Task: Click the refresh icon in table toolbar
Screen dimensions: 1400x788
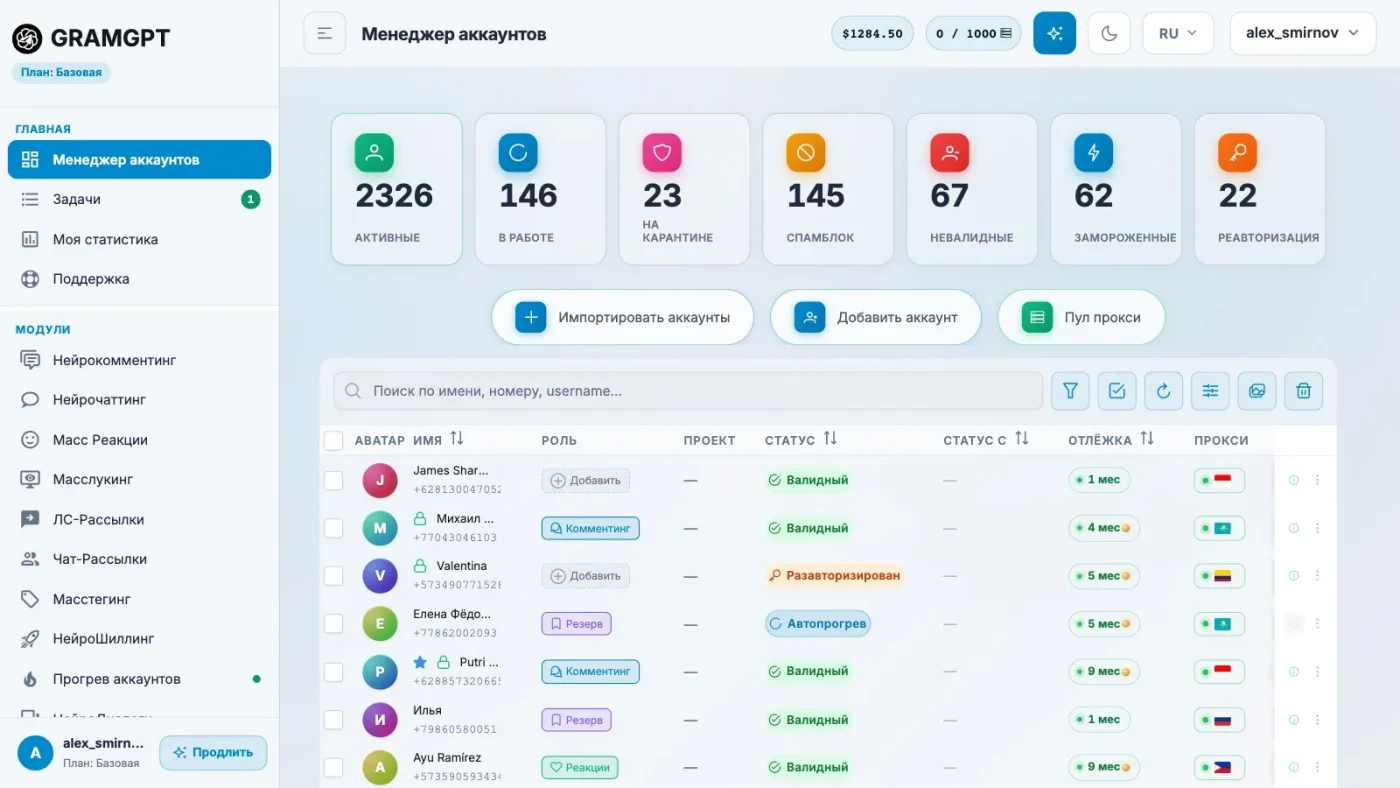Action: click(x=1163, y=391)
